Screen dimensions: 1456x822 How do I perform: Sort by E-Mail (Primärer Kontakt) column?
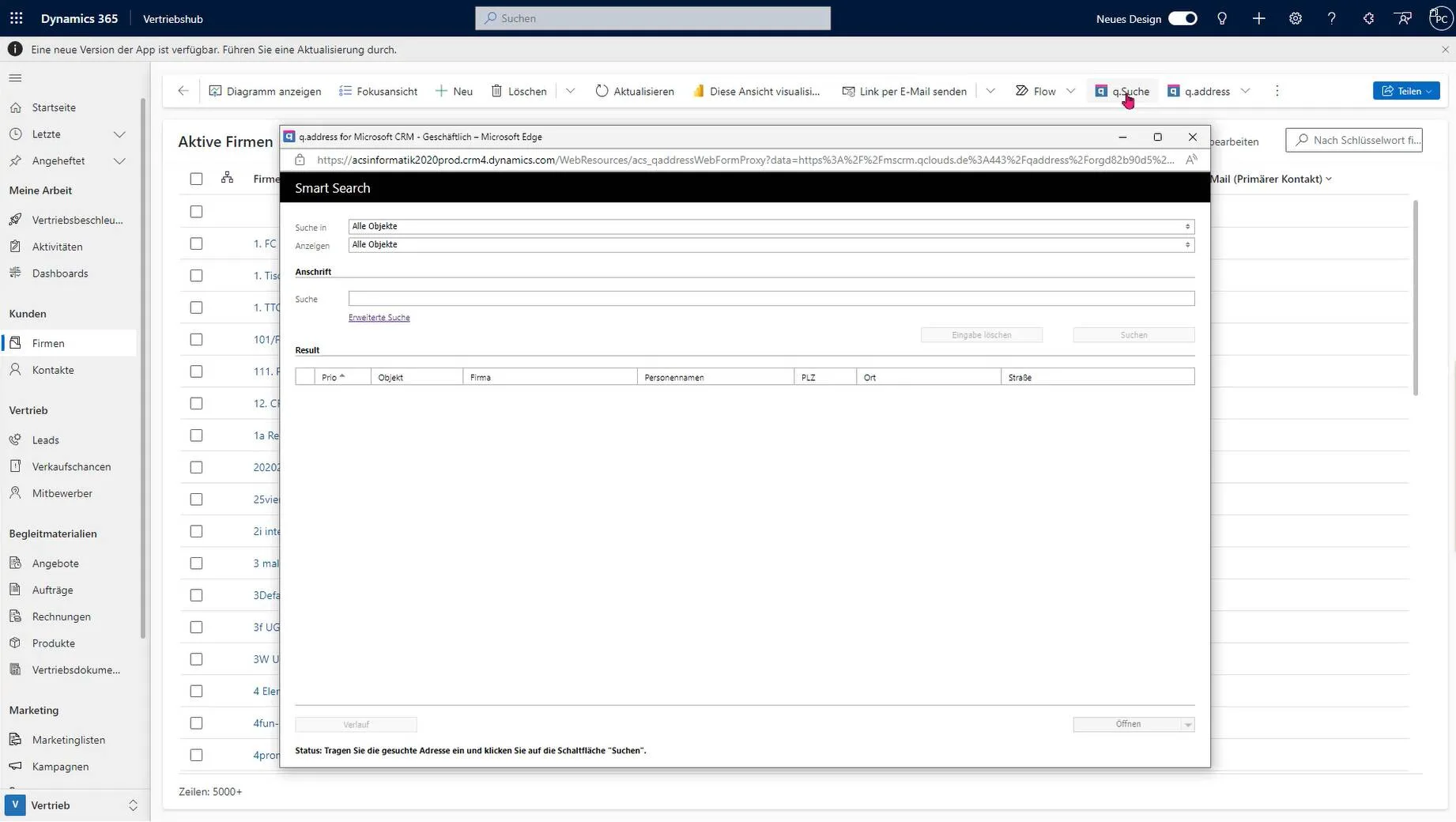pos(1271,179)
